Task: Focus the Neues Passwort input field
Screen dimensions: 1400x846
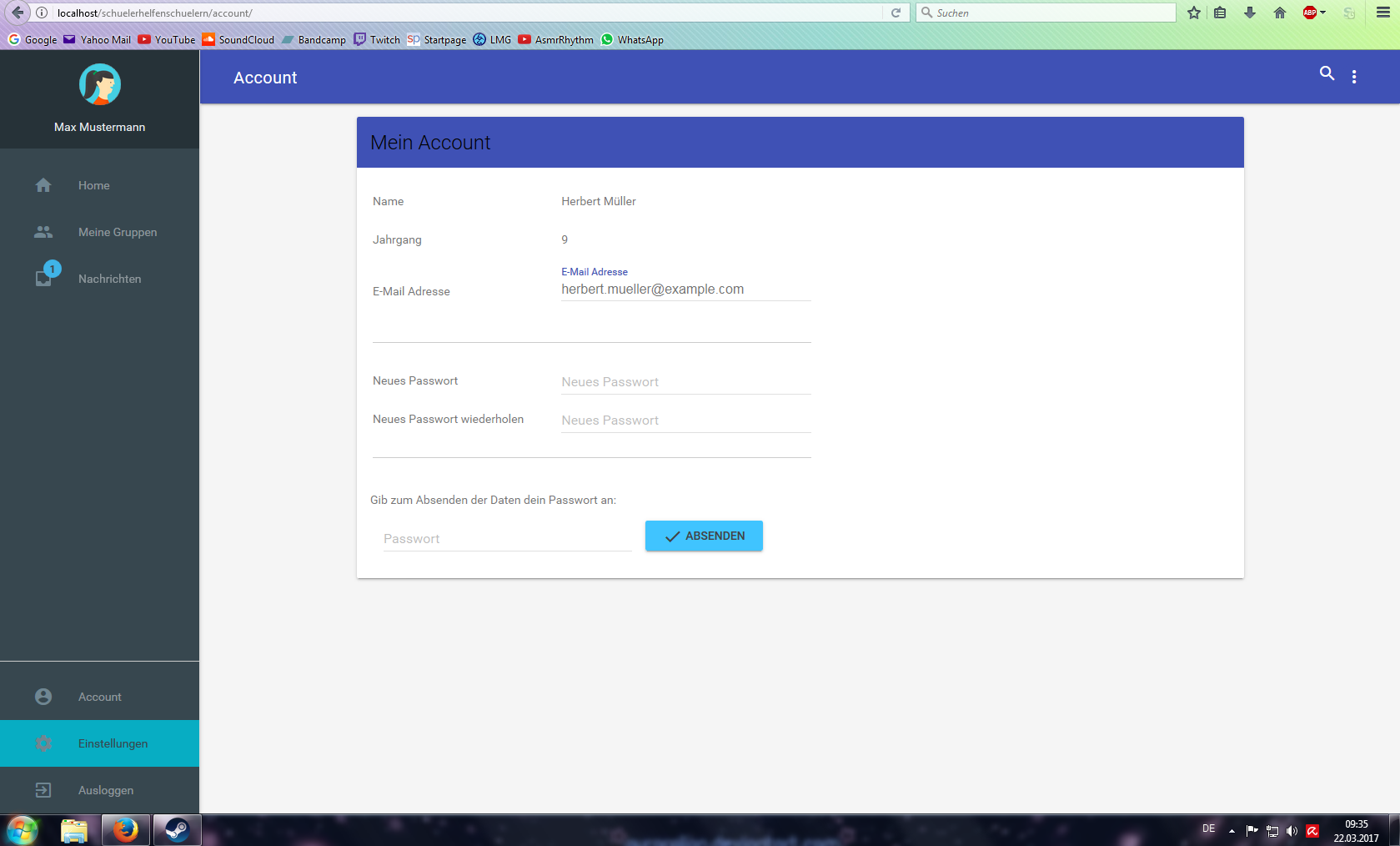Action: pos(686,382)
